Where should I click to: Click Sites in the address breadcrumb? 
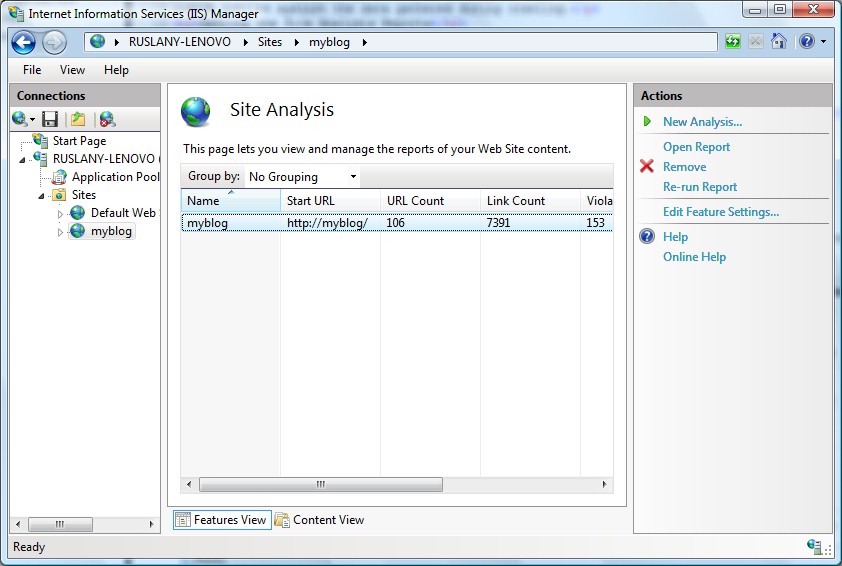pos(270,42)
